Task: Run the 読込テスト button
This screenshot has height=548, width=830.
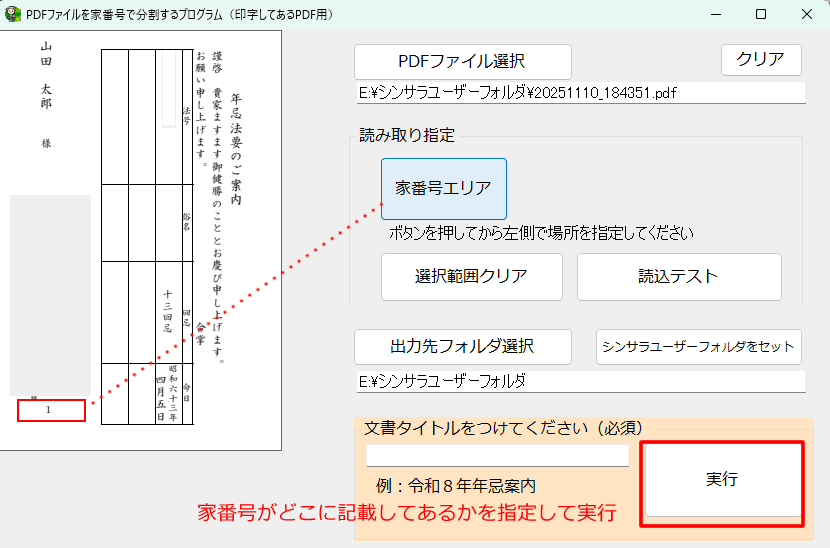Action: tap(678, 277)
